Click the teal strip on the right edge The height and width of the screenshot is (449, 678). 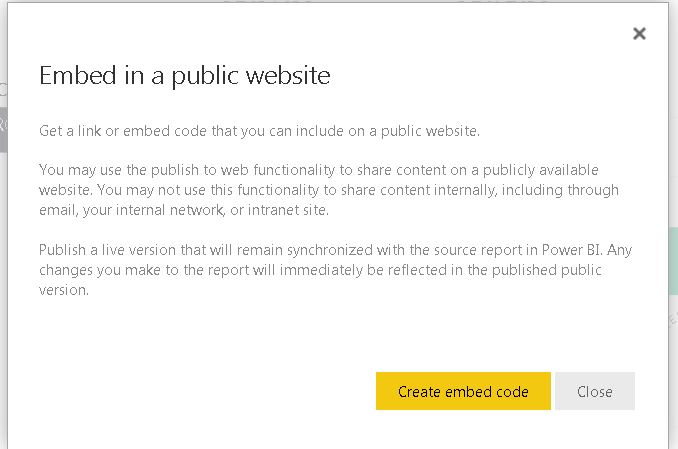[x=673, y=261]
